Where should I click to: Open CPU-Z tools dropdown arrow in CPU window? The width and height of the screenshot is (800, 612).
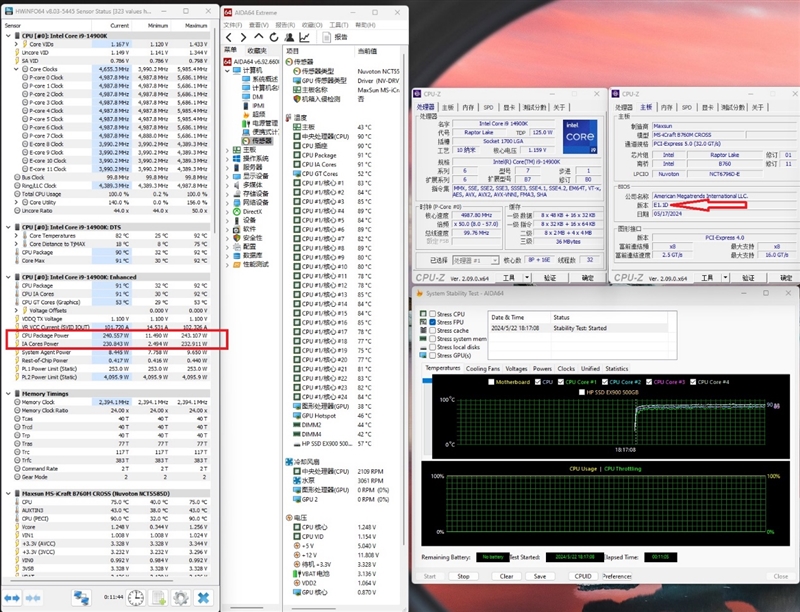coord(528,277)
